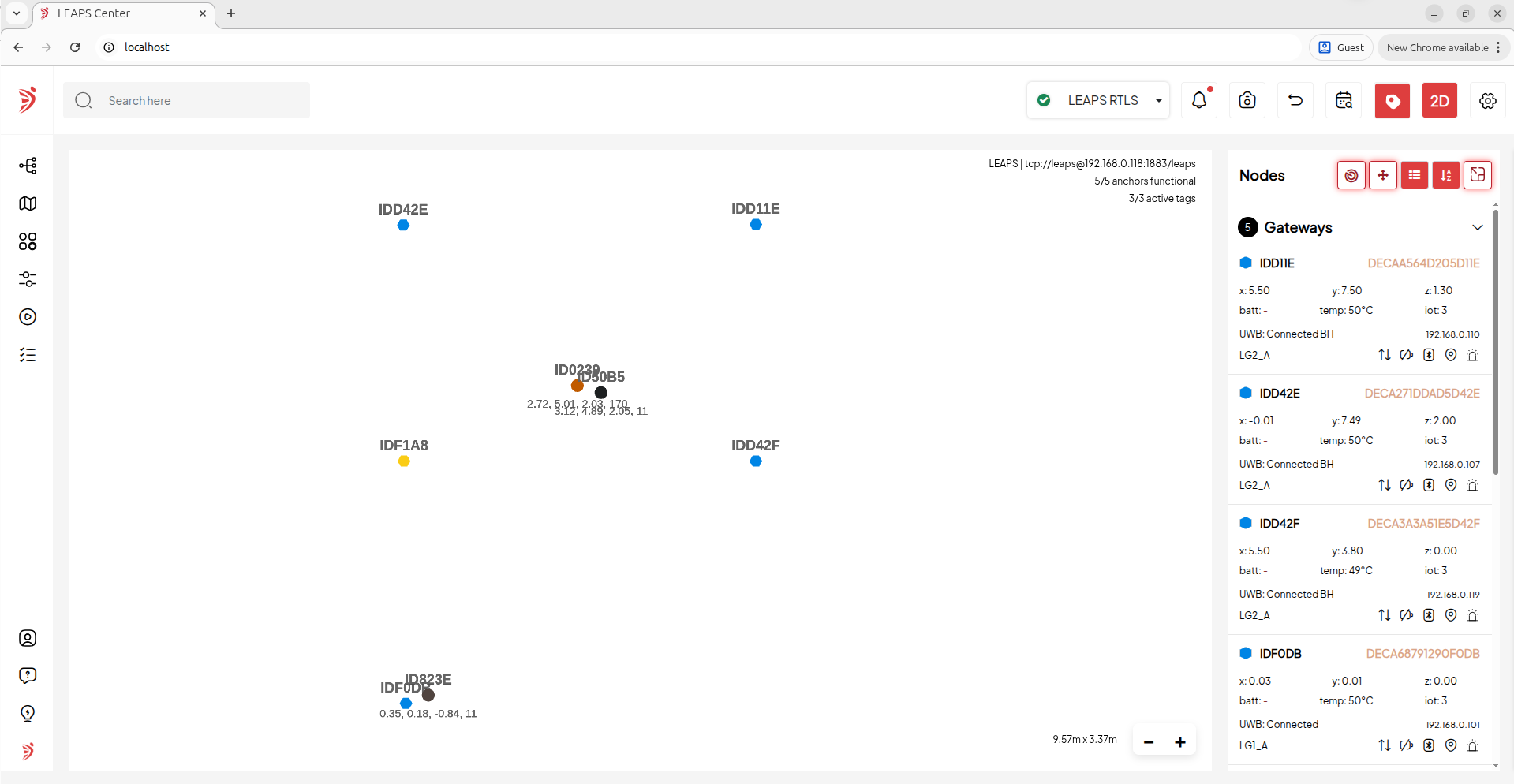The height and width of the screenshot is (784, 1514).
Task: Open the map view in left sidebar
Action: point(28,203)
